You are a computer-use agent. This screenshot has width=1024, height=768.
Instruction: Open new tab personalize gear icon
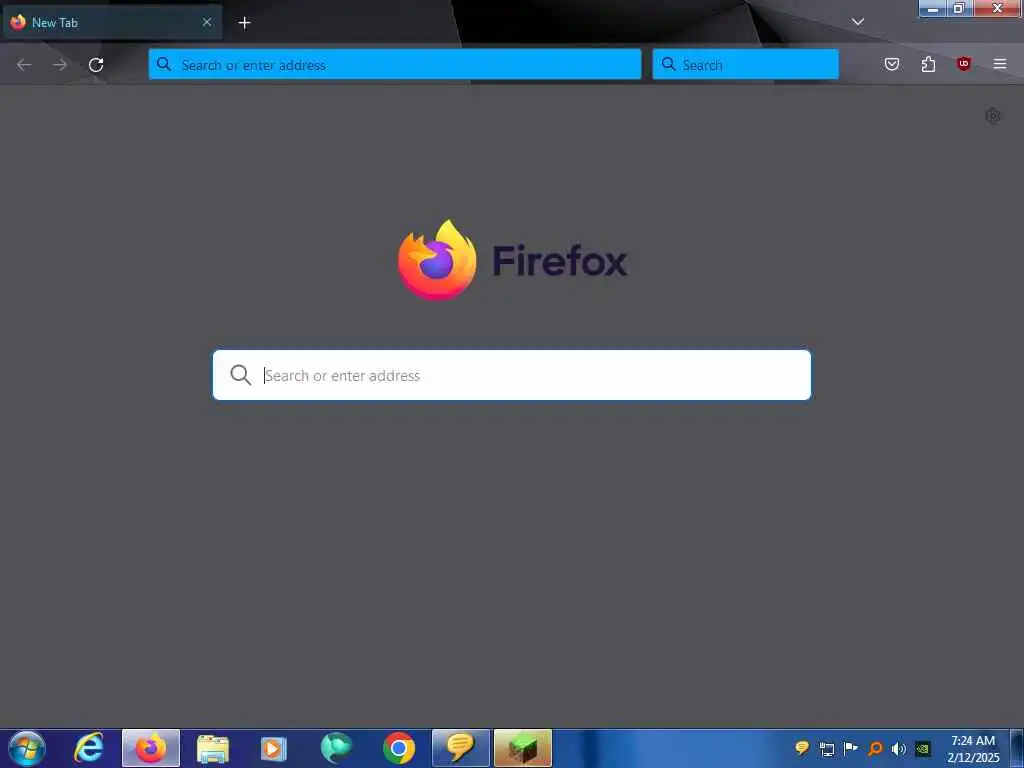coord(993,116)
